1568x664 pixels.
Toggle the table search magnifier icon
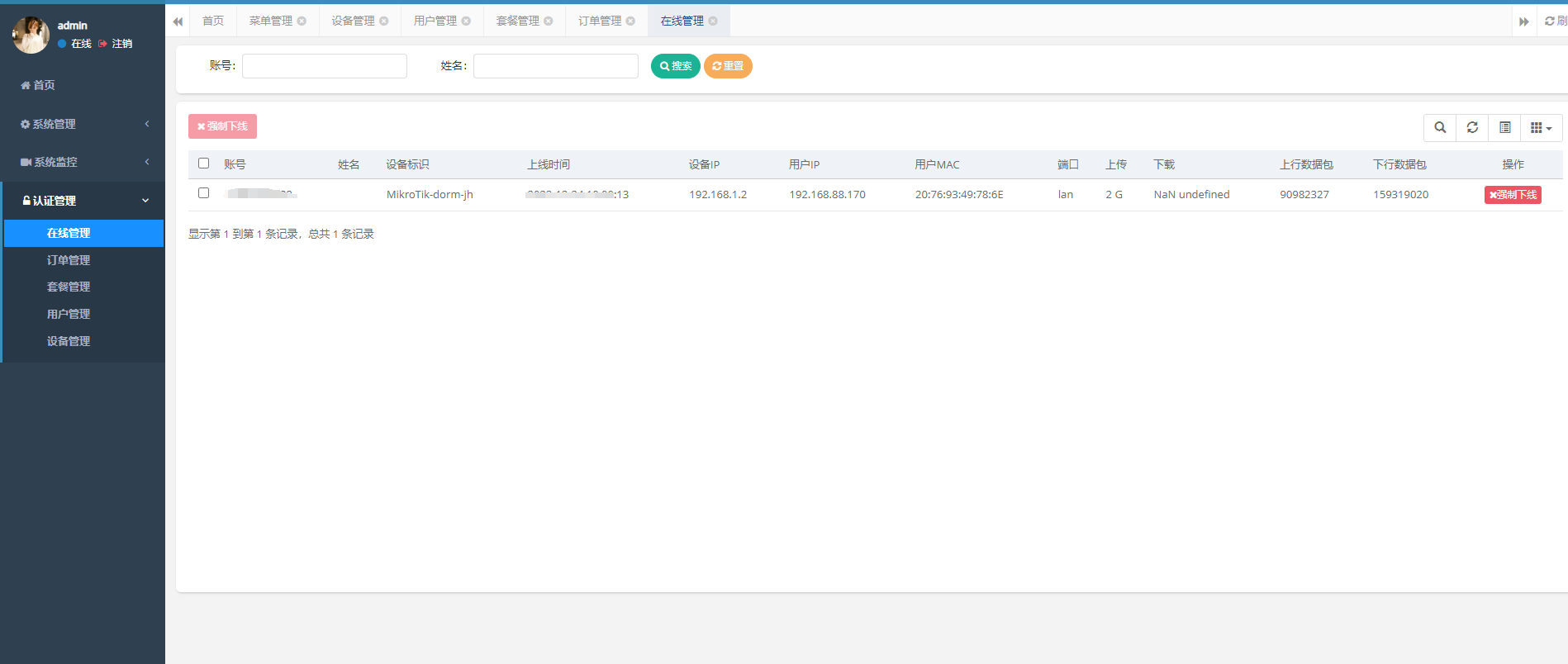(1440, 128)
